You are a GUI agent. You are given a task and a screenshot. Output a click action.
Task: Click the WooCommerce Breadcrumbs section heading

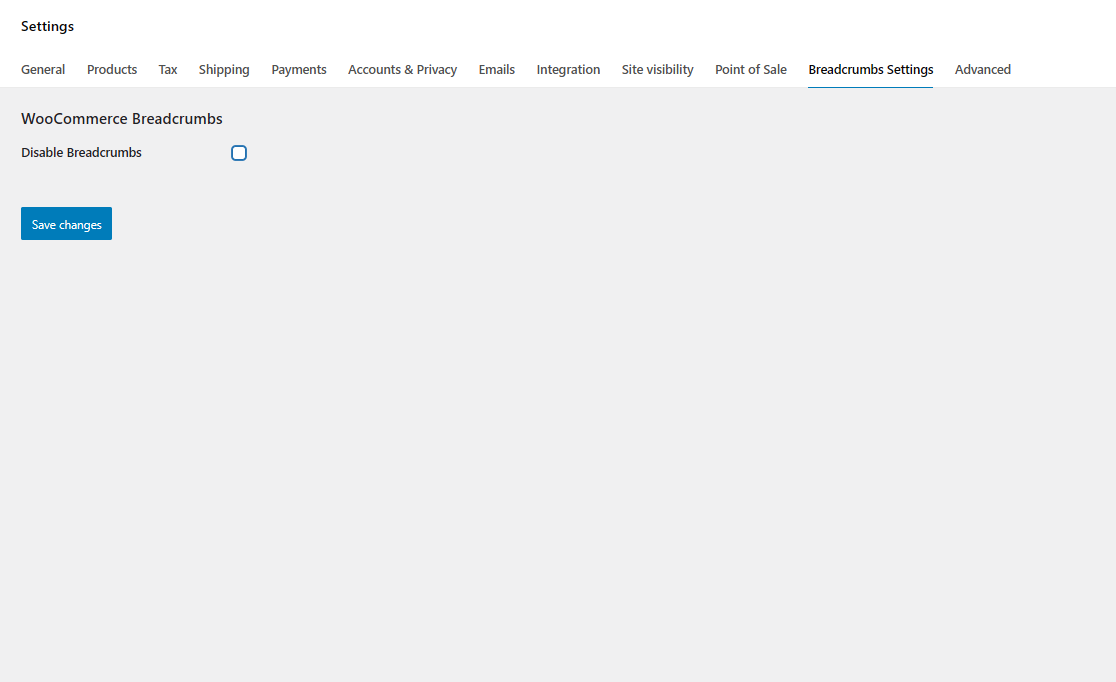pos(121,119)
